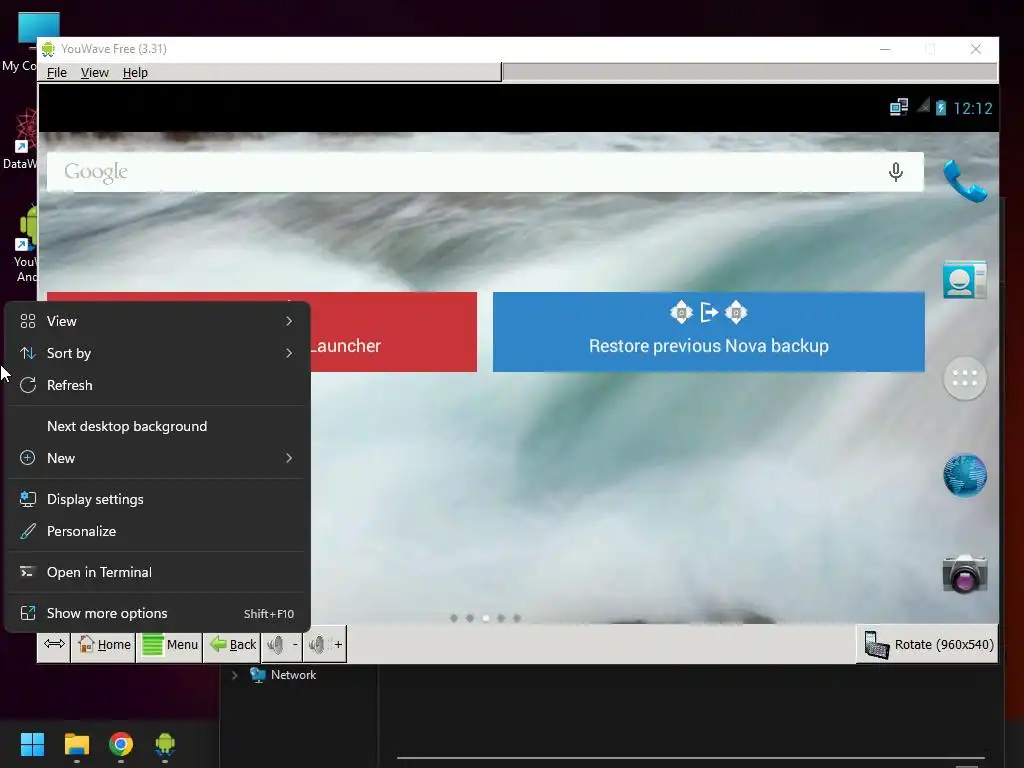Open the Camera app icon
1024x768 pixels.
coord(965,574)
